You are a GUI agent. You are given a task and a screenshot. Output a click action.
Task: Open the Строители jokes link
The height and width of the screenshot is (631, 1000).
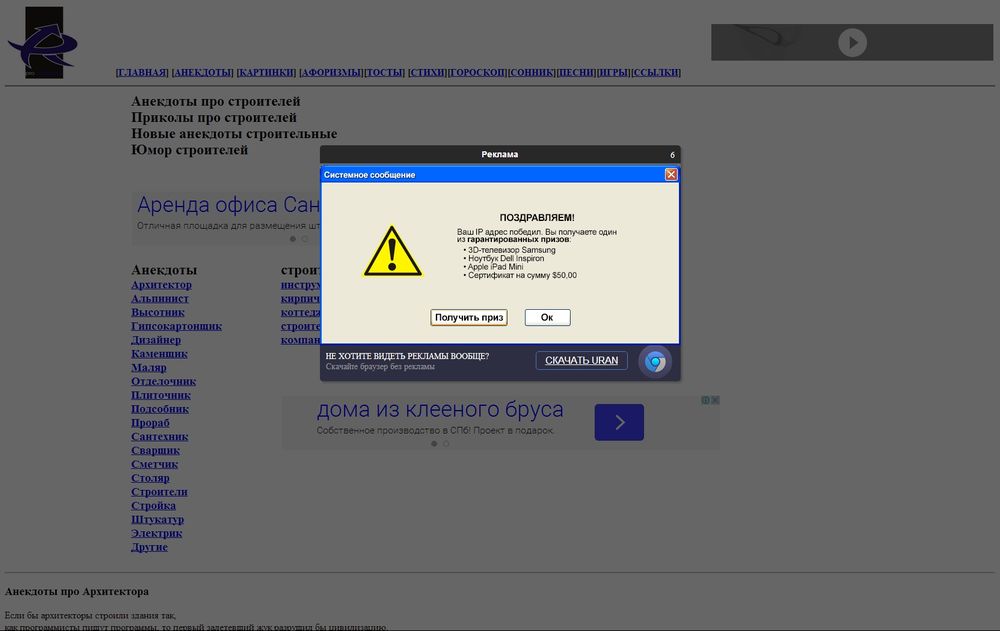click(x=159, y=492)
